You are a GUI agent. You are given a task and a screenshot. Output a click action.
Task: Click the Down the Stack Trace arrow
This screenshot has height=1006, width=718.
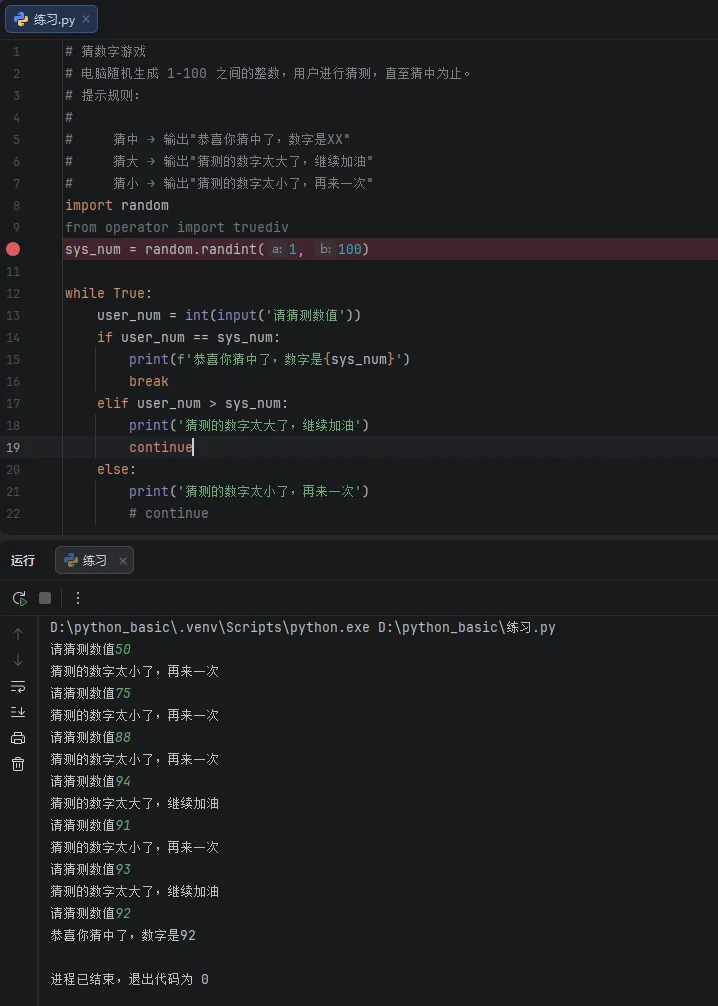tap(18, 660)
